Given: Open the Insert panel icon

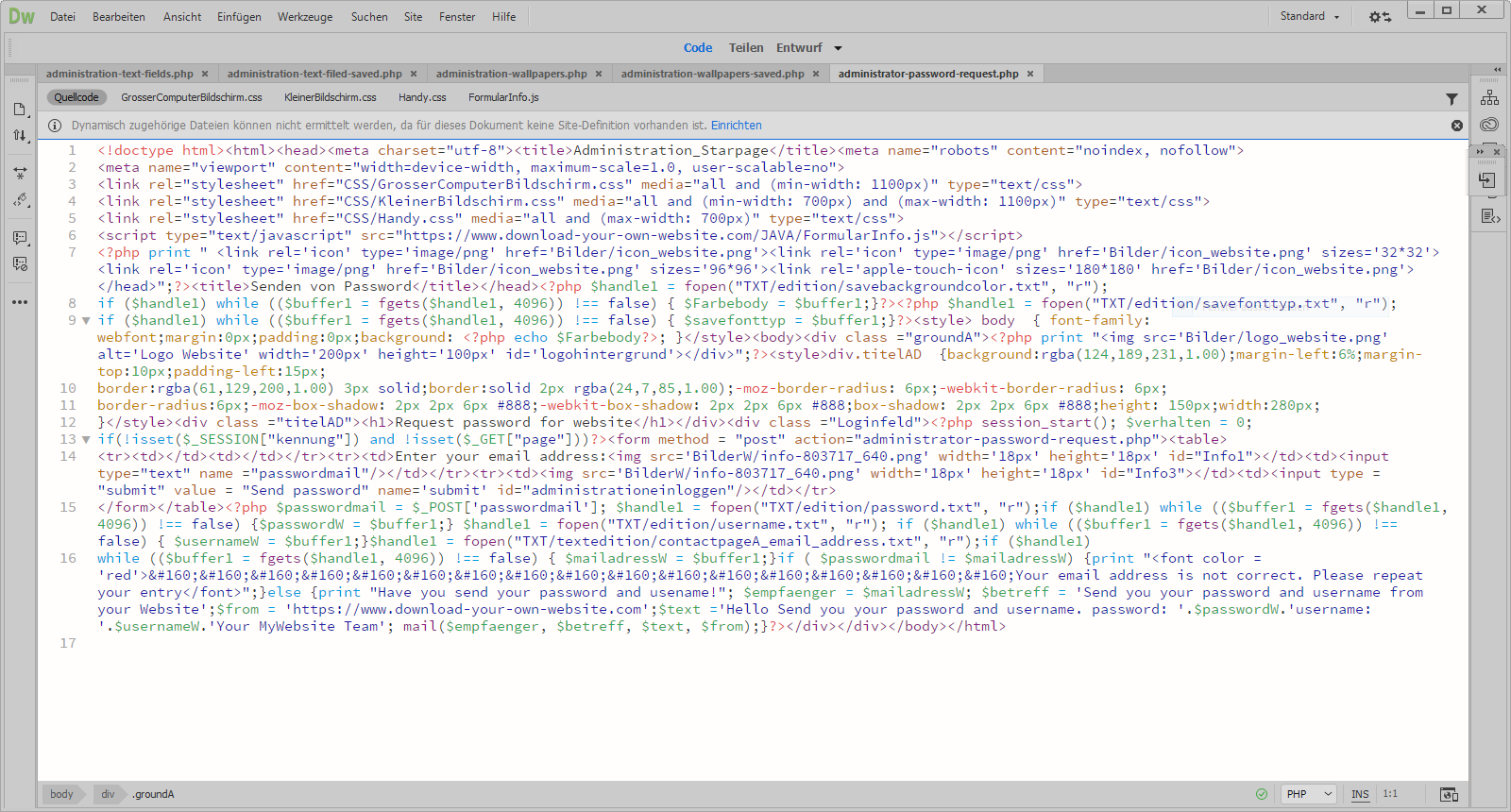Looking at the screenshot, I should click(x=1486, y=179).
